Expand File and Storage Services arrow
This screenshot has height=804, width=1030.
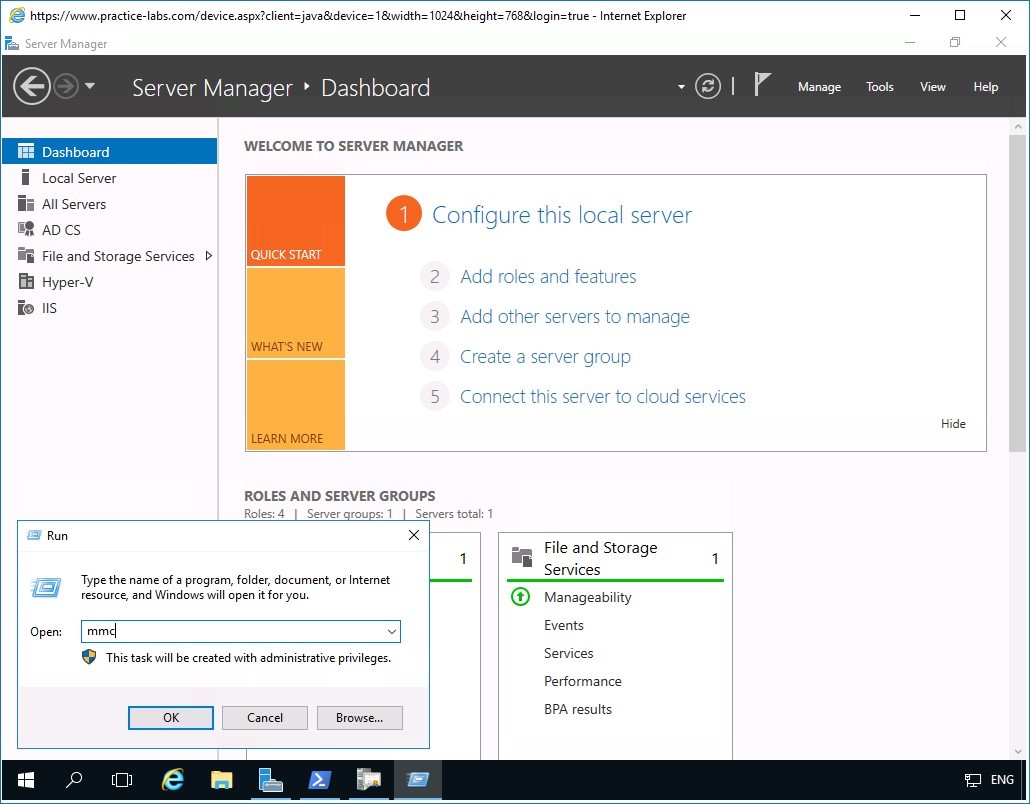(209, 256)
